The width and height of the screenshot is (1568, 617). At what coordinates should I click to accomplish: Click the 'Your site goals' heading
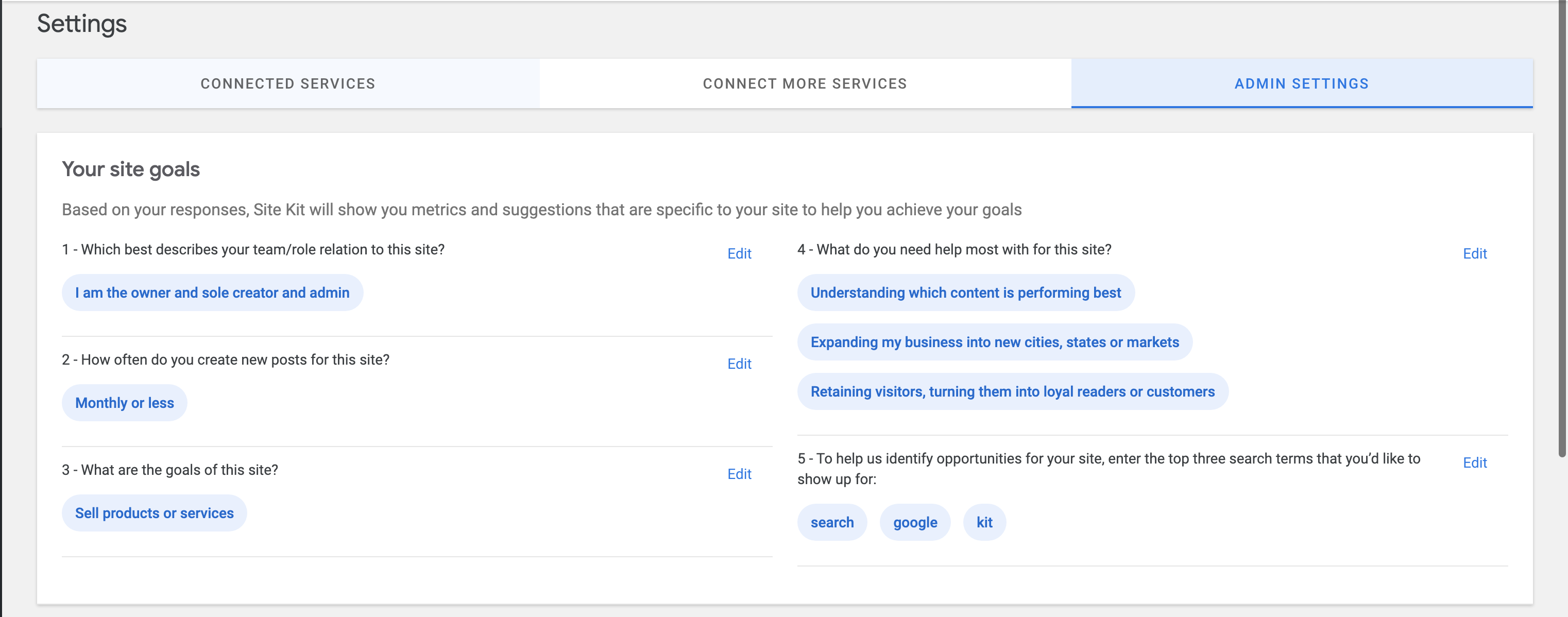[x=131, y=169]
